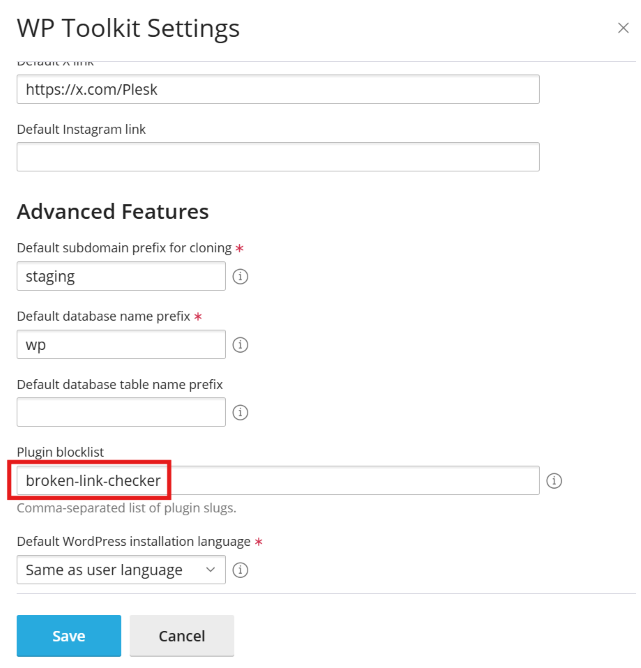The width and height of the screenshot is (641, 668).
Task: Click the subdomain prefix field containing staging
Action: pos(121,276)
